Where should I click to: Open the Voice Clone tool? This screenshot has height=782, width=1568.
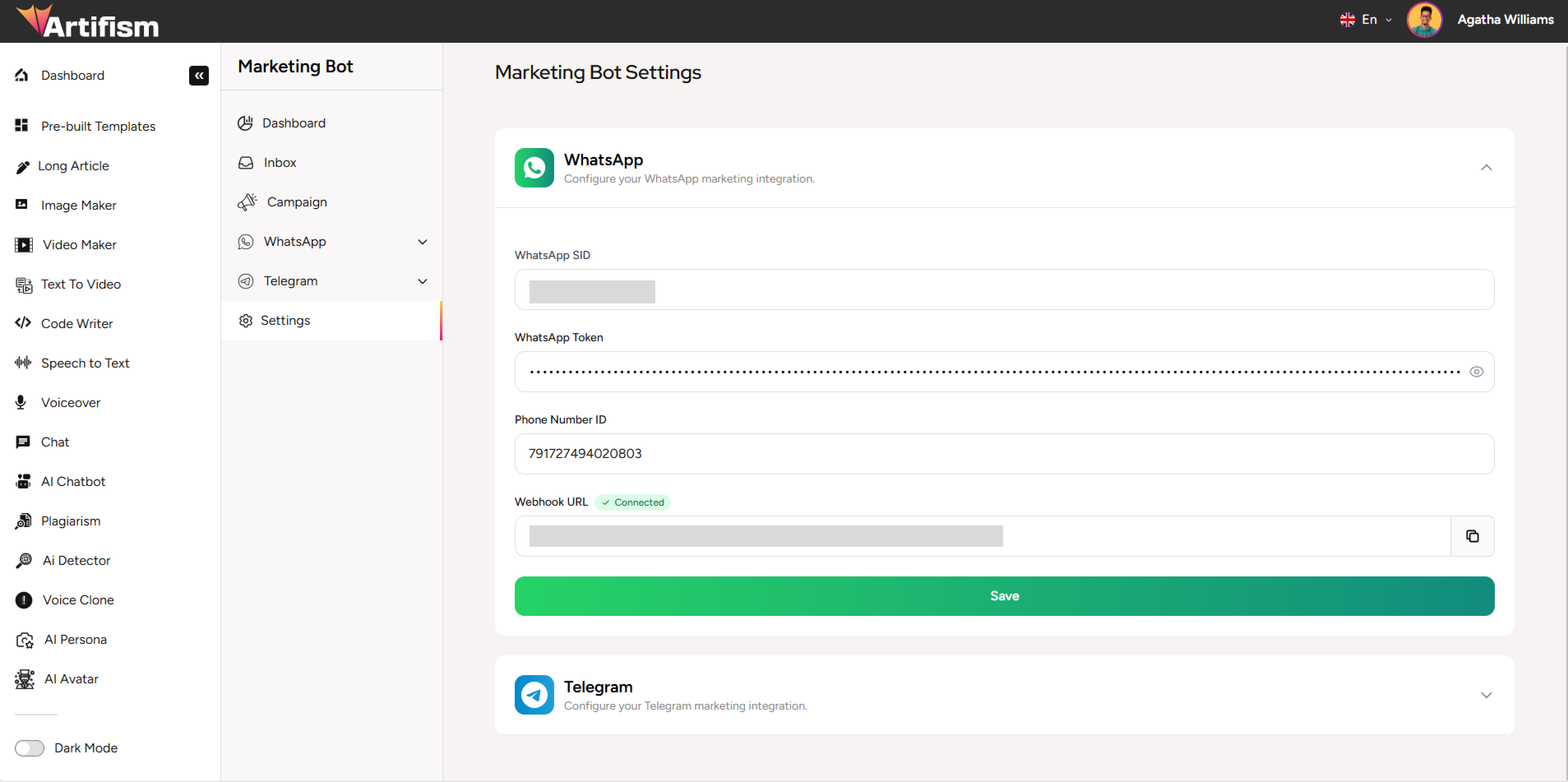point(79,599)
